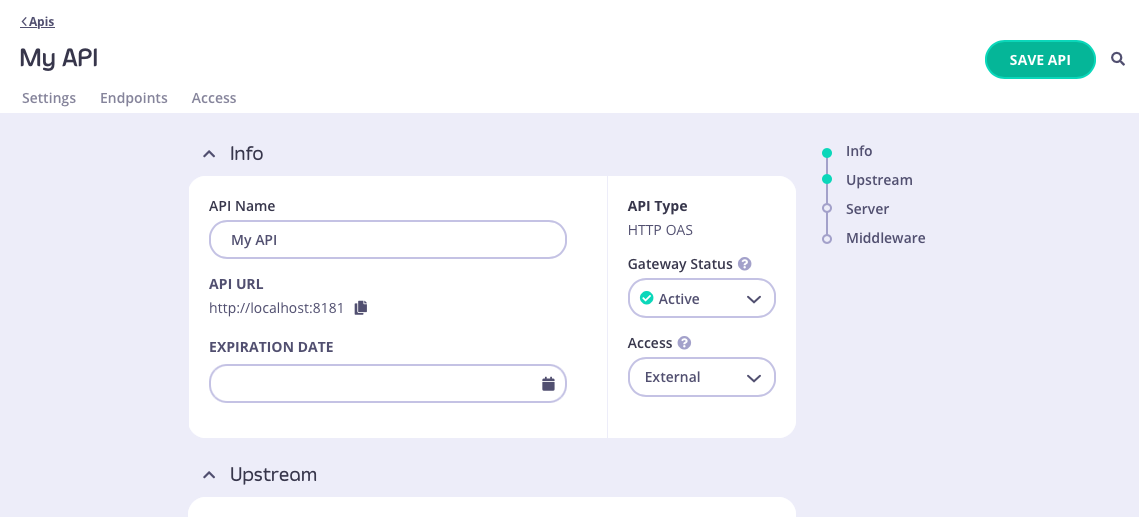1139x517 pixels.
Task: Click the Server step circle in side navigation
Action: (827, 209)
